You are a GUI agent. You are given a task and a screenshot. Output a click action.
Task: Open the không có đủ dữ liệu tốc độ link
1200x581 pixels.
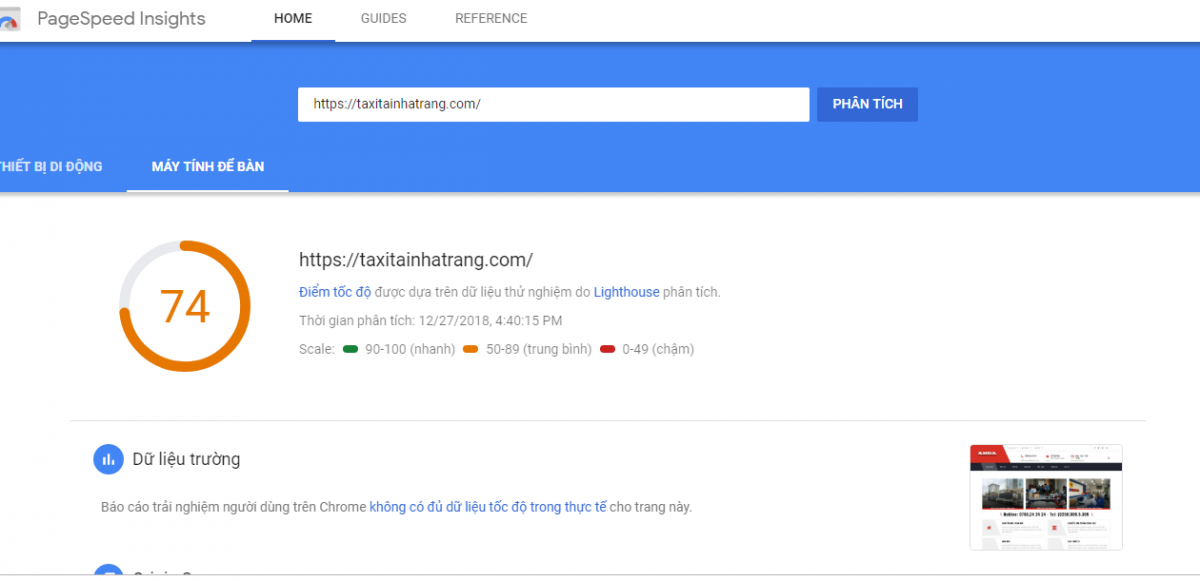click(x=488, y=507)
